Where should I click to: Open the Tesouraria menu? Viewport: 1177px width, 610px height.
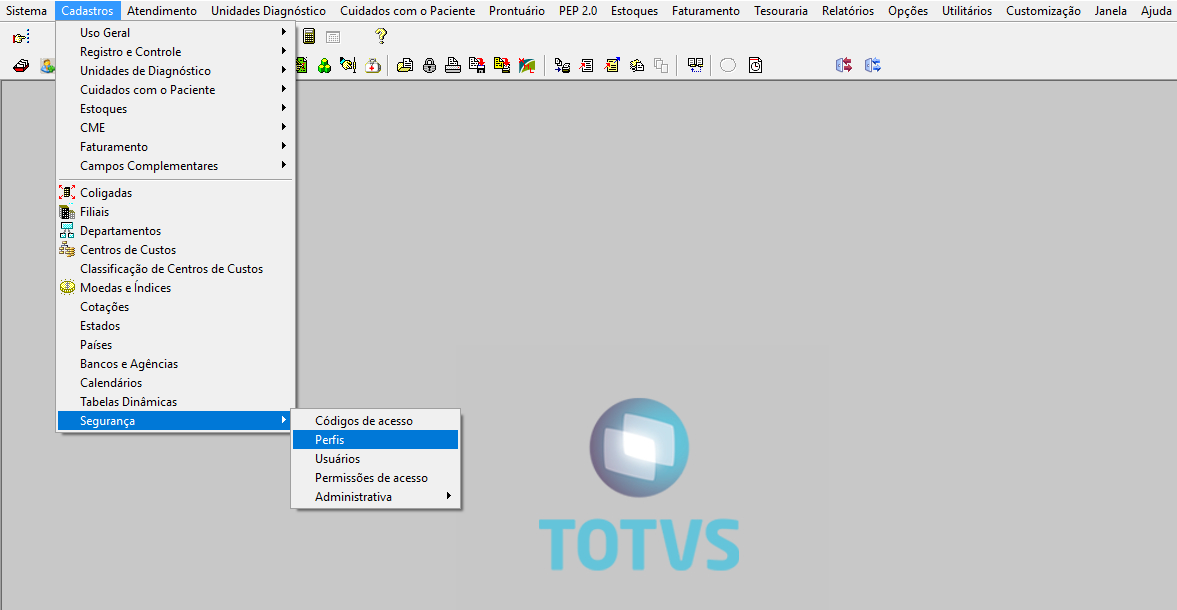pyautogui.click(x=781, y=11)
